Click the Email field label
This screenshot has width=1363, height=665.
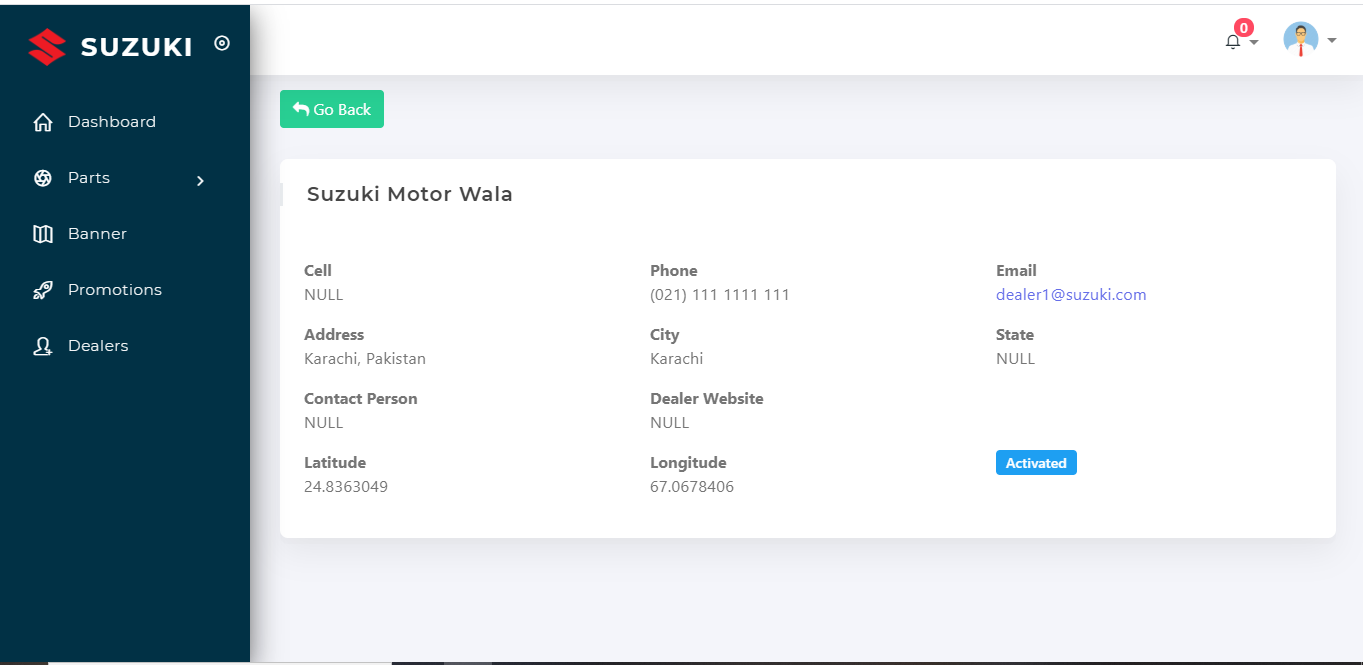pyautogui.click(x=1016, y=271)
